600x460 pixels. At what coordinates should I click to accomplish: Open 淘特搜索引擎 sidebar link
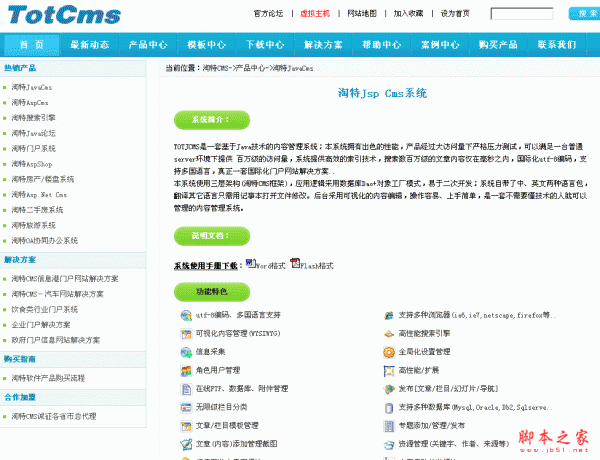click(33, 118)
